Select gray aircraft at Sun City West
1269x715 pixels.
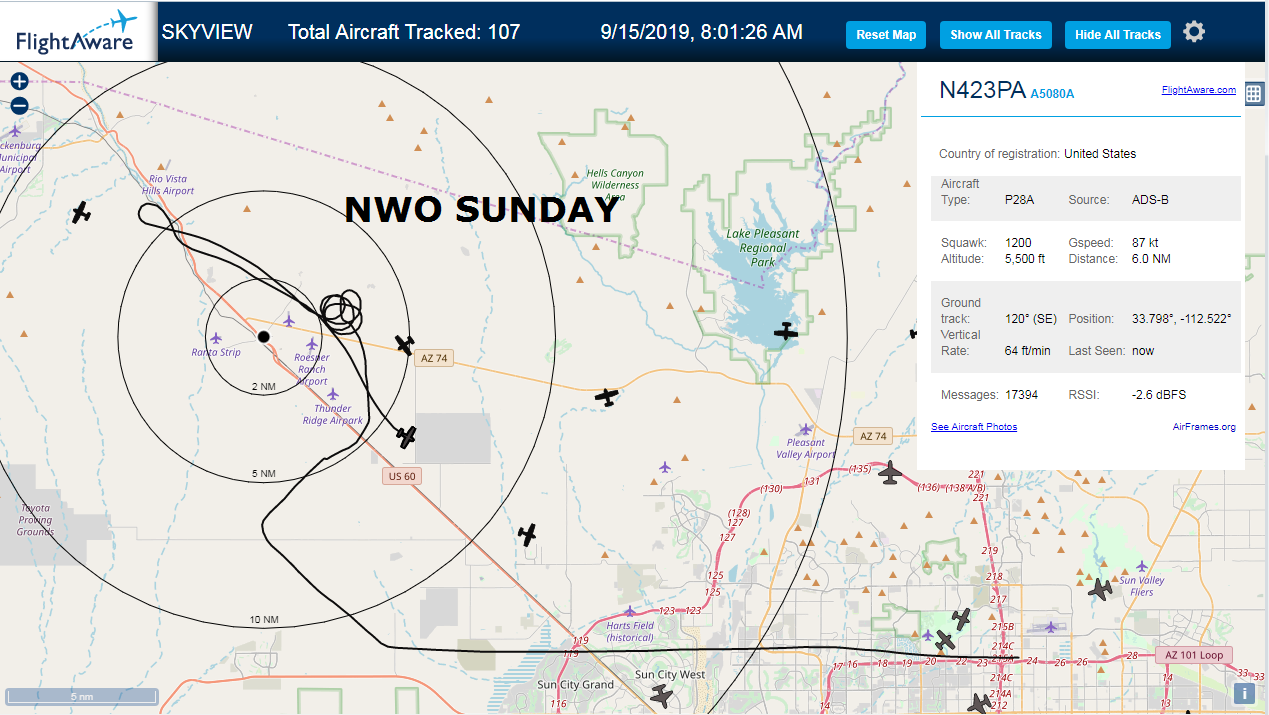[x=662, y=696]
